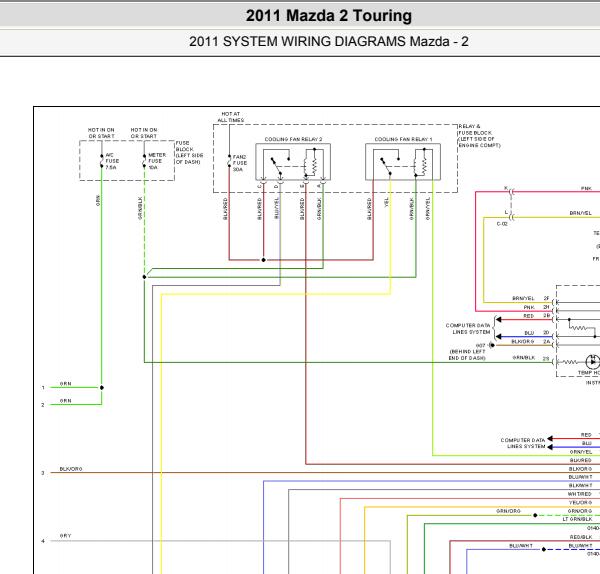Click the 'L' connector terminal label
Viewport: 600px width, 574px height.
506,212
